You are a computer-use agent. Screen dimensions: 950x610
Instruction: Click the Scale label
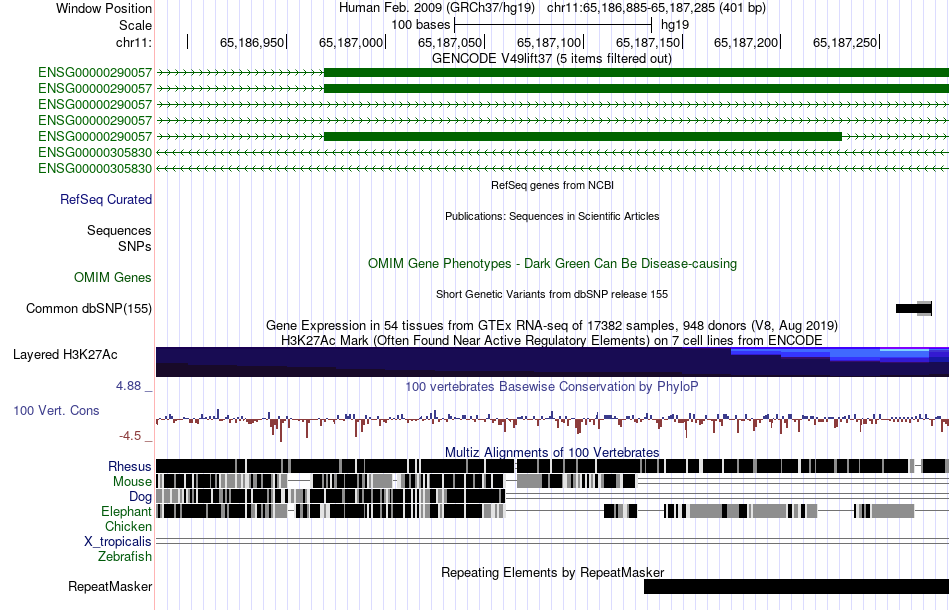pyautogui.click(x=135, y=25)
